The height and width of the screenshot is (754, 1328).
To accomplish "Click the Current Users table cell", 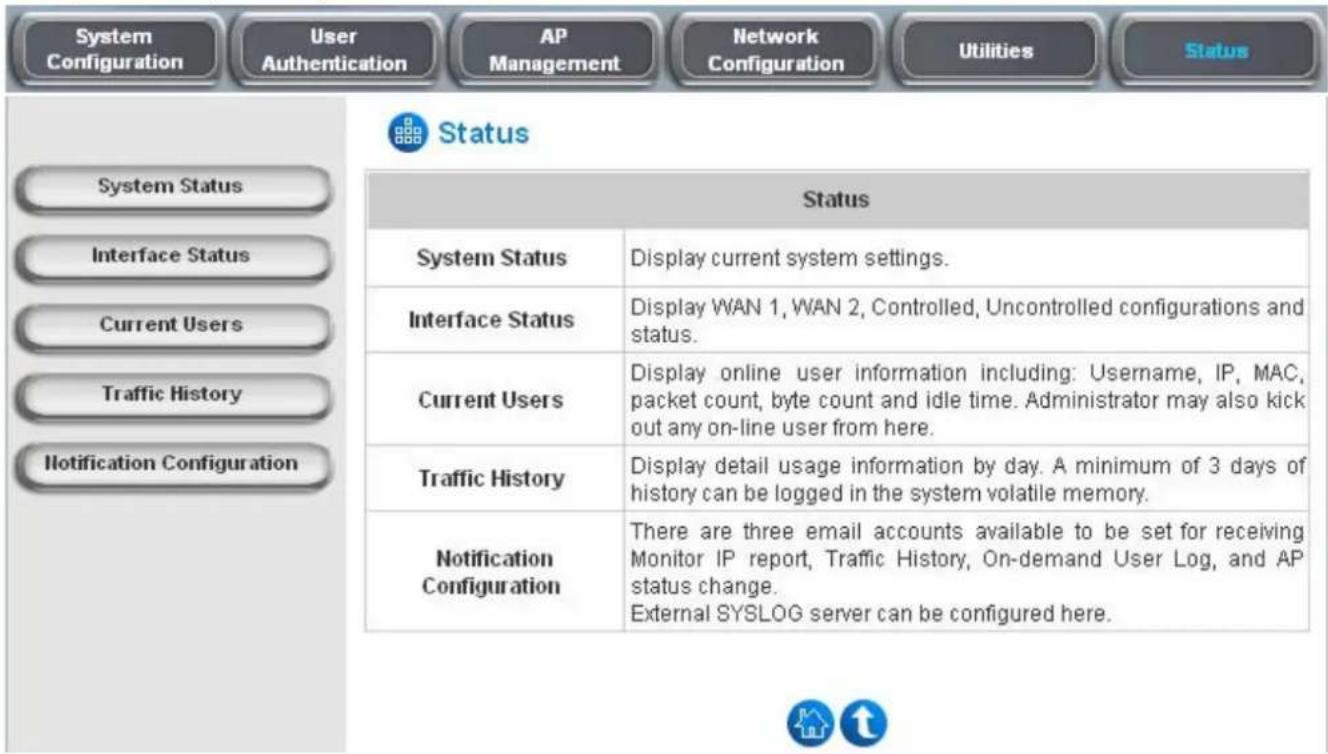I will (x=495, y=400).
